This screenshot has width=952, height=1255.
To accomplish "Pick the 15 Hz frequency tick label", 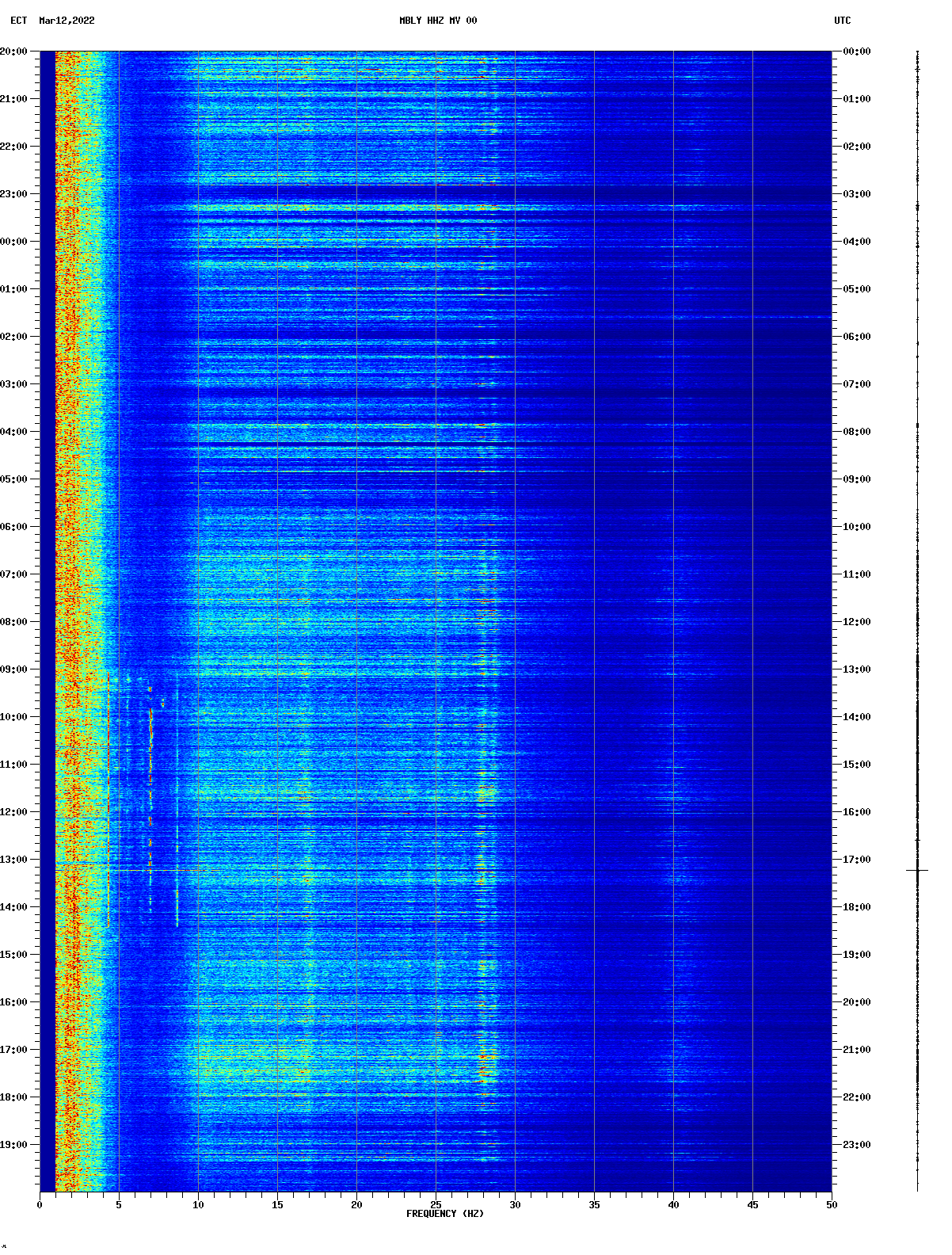I will [277, 1205].
